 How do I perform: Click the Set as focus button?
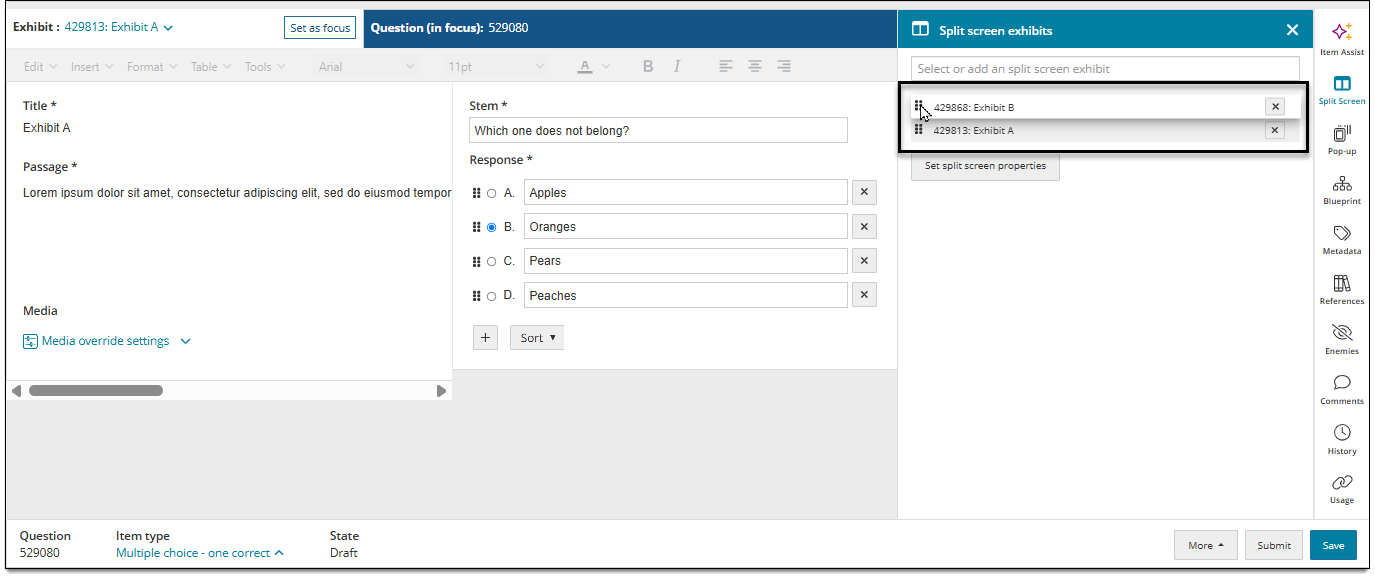click(320, 28)
